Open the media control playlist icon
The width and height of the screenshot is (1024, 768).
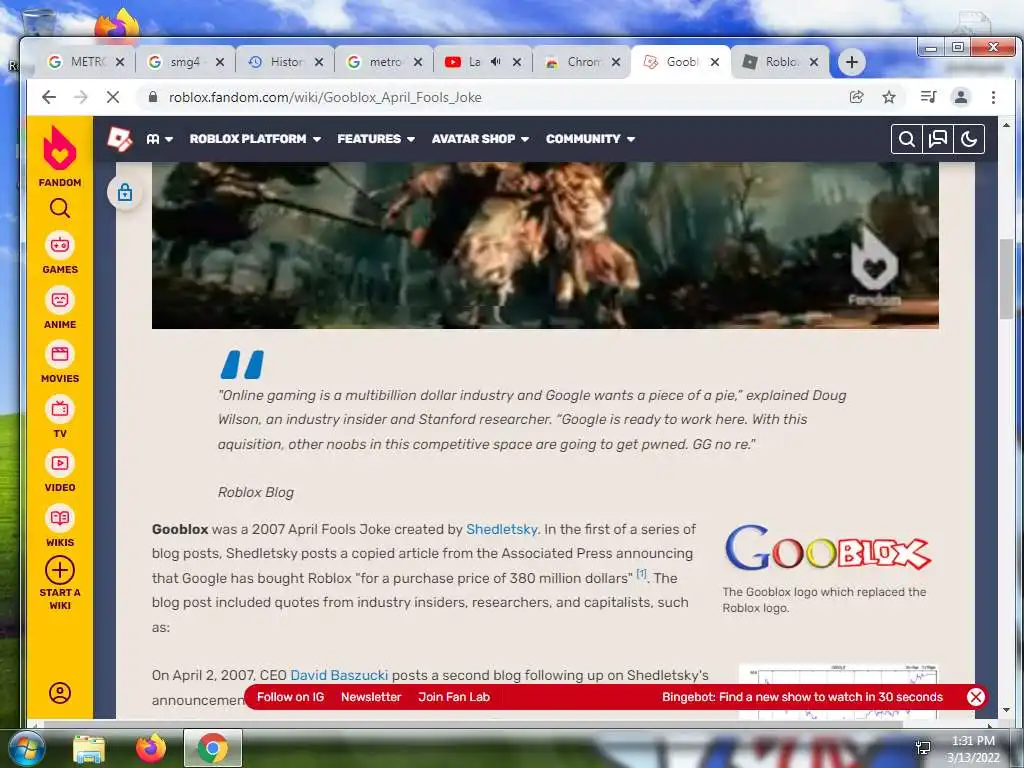coord(928,97)
